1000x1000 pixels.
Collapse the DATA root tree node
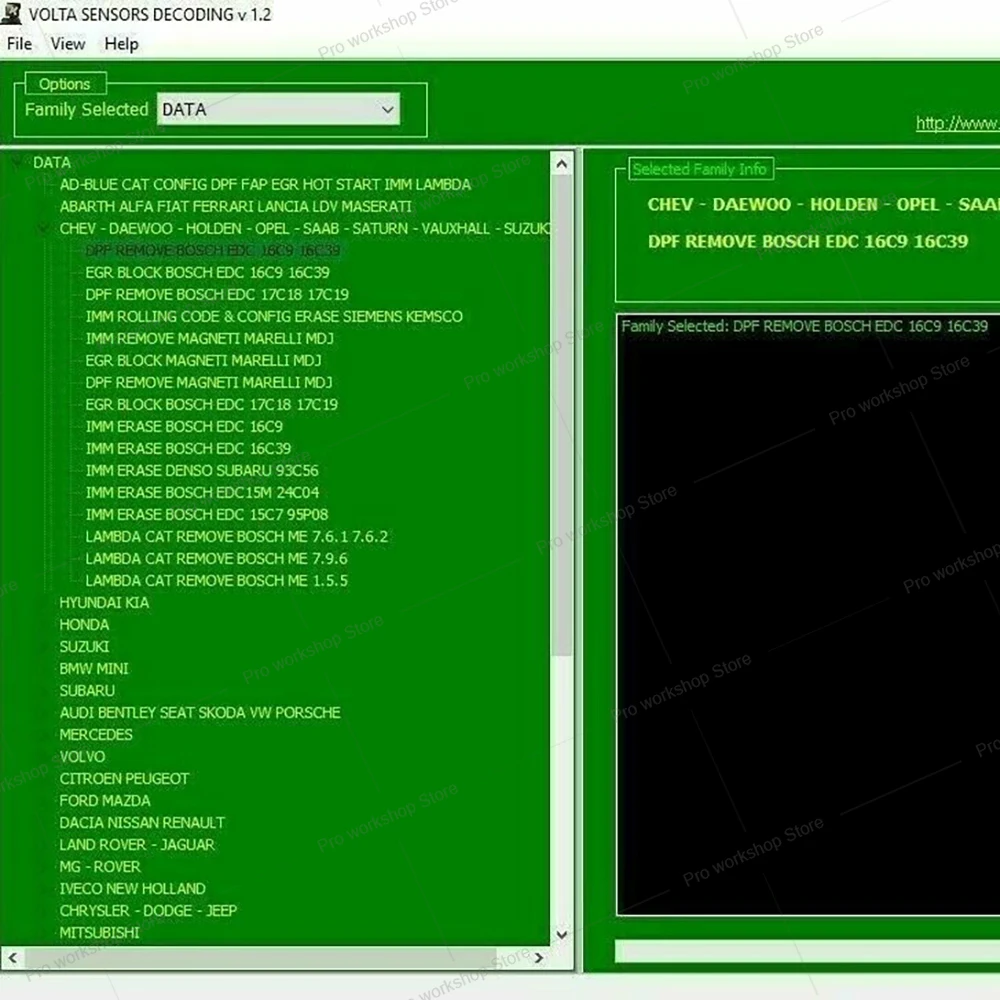coord(17,162)
